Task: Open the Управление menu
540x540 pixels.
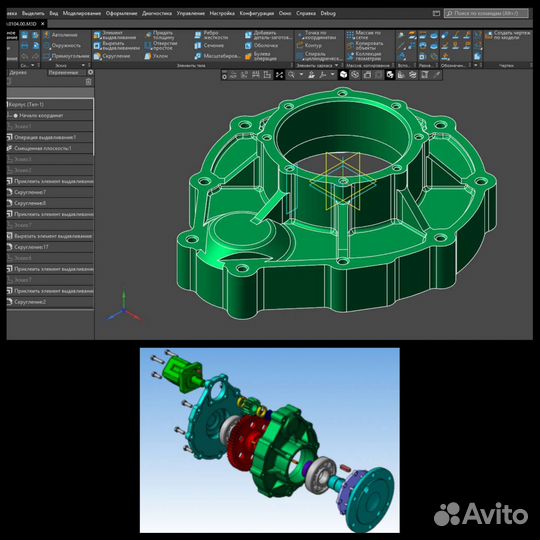Action: pos(191,13)
